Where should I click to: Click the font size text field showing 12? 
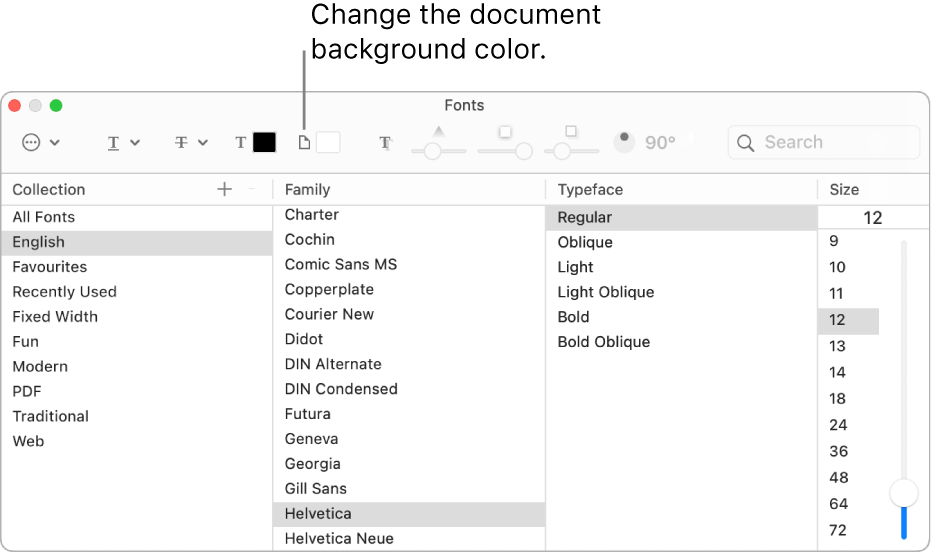pos(872,218)
